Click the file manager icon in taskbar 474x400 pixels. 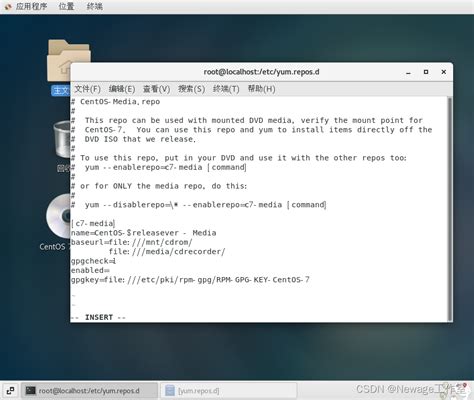click(x=170, y=390)
